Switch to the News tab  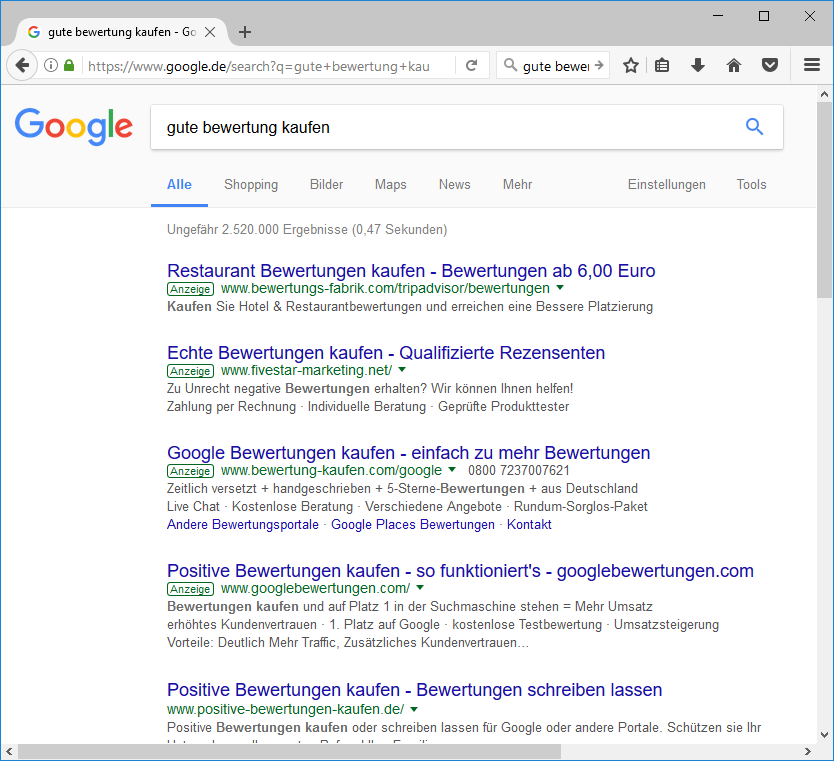pyautogui.click(x=454, y=185)
